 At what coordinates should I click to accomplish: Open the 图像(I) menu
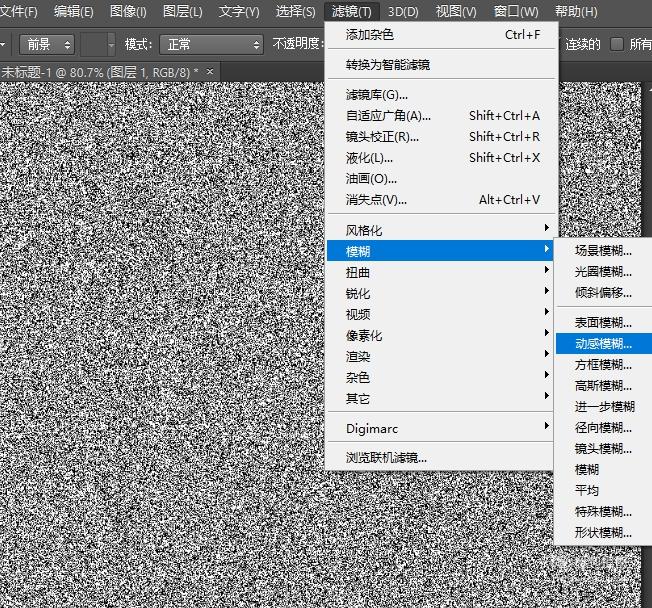pyautogui.click(x=128, y=11)
